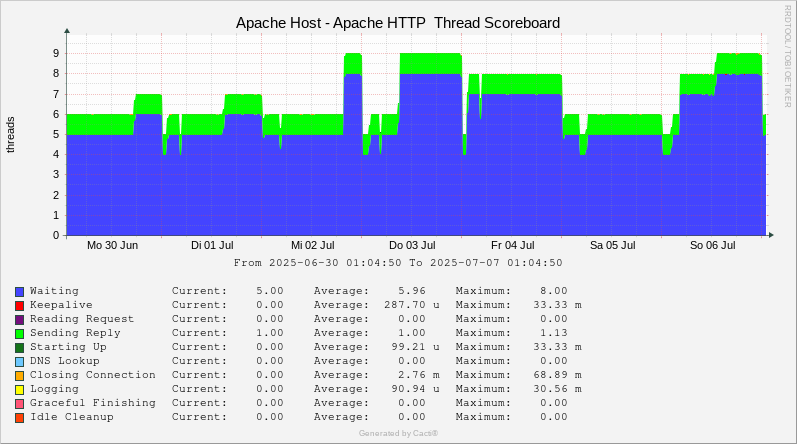
Task: Click Waiting average value 5.96
Action: click(412, 291)
